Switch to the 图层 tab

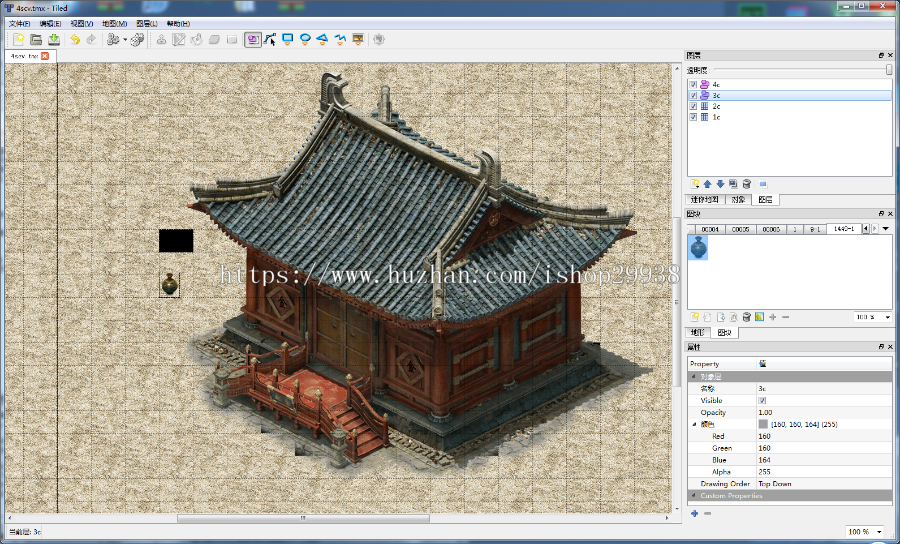click(765, 200)
